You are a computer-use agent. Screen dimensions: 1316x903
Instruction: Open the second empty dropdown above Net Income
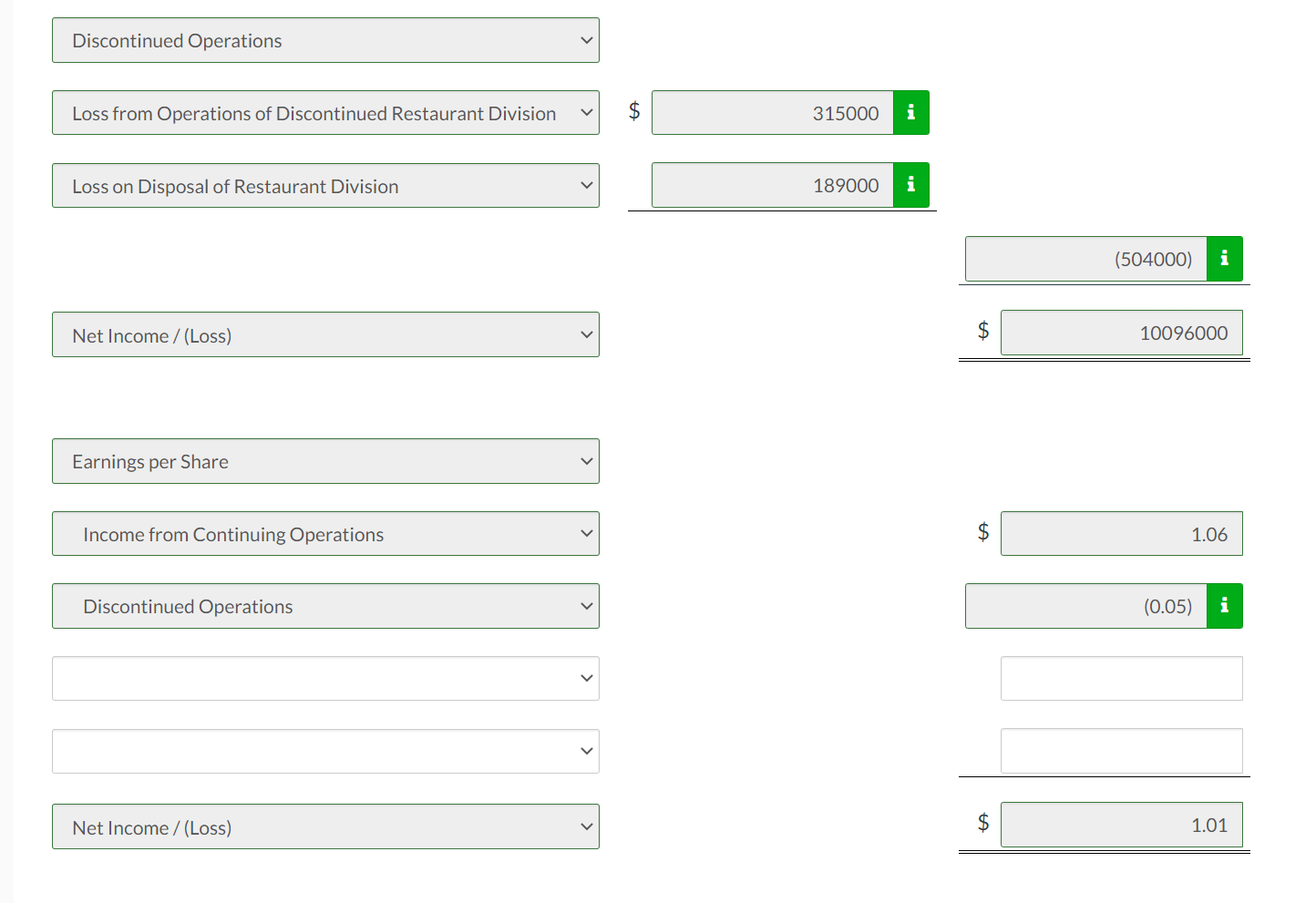coord(325,752)
